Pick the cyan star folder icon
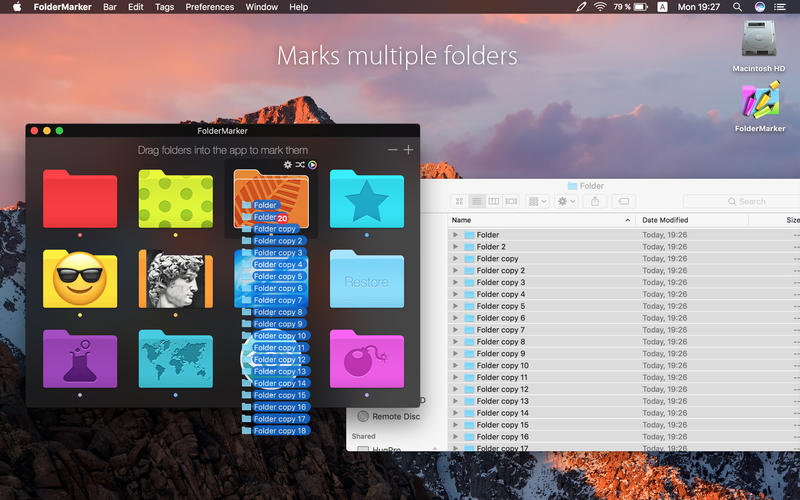Image resolution: width=800 pixels, height=500 pixels. coord(367,199)
